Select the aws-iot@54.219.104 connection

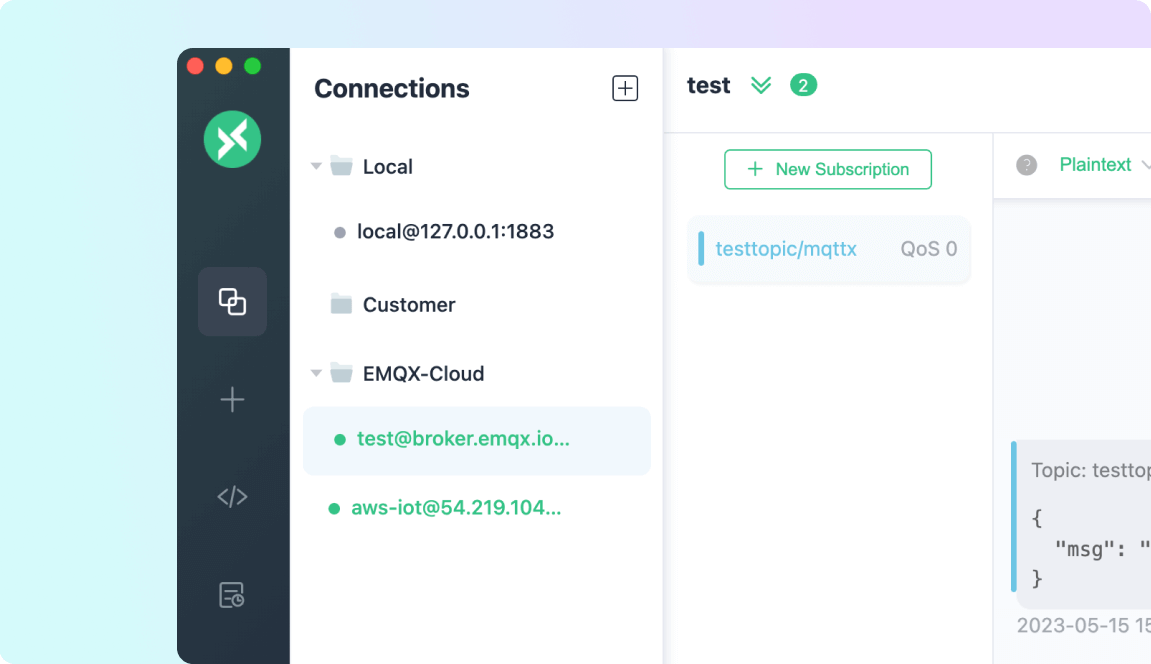coord(455,507)
